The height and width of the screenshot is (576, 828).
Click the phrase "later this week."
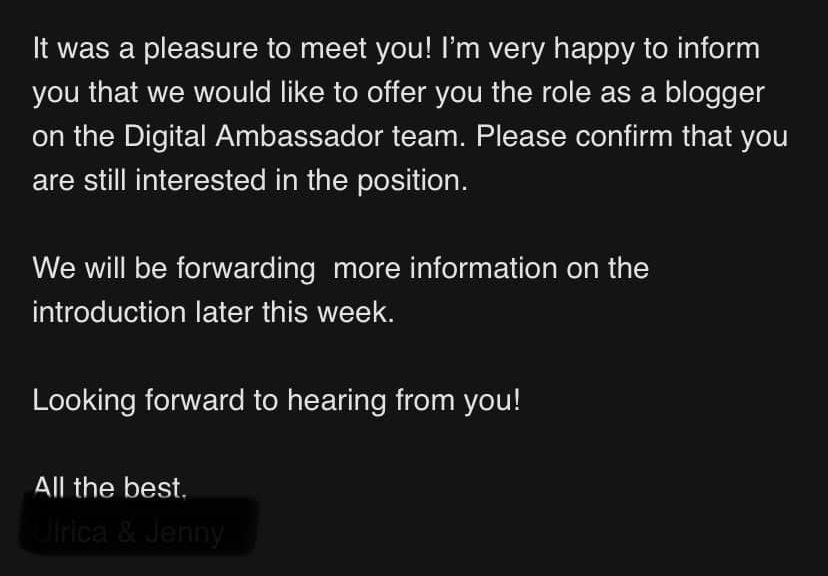tap(295, 312)
